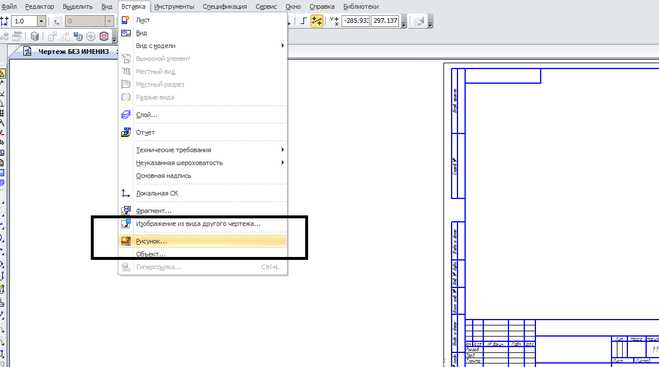Screen dimensions: 659x367
Task: Open the Выделить menu
Action: [x=77, y=7]
